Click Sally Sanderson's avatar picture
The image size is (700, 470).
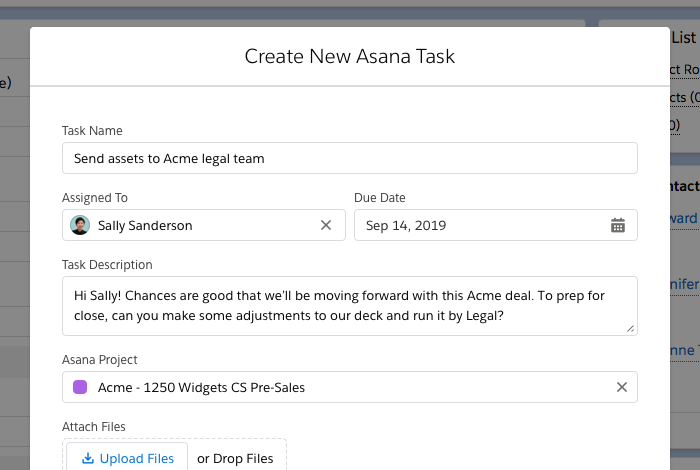pos(80,225)
